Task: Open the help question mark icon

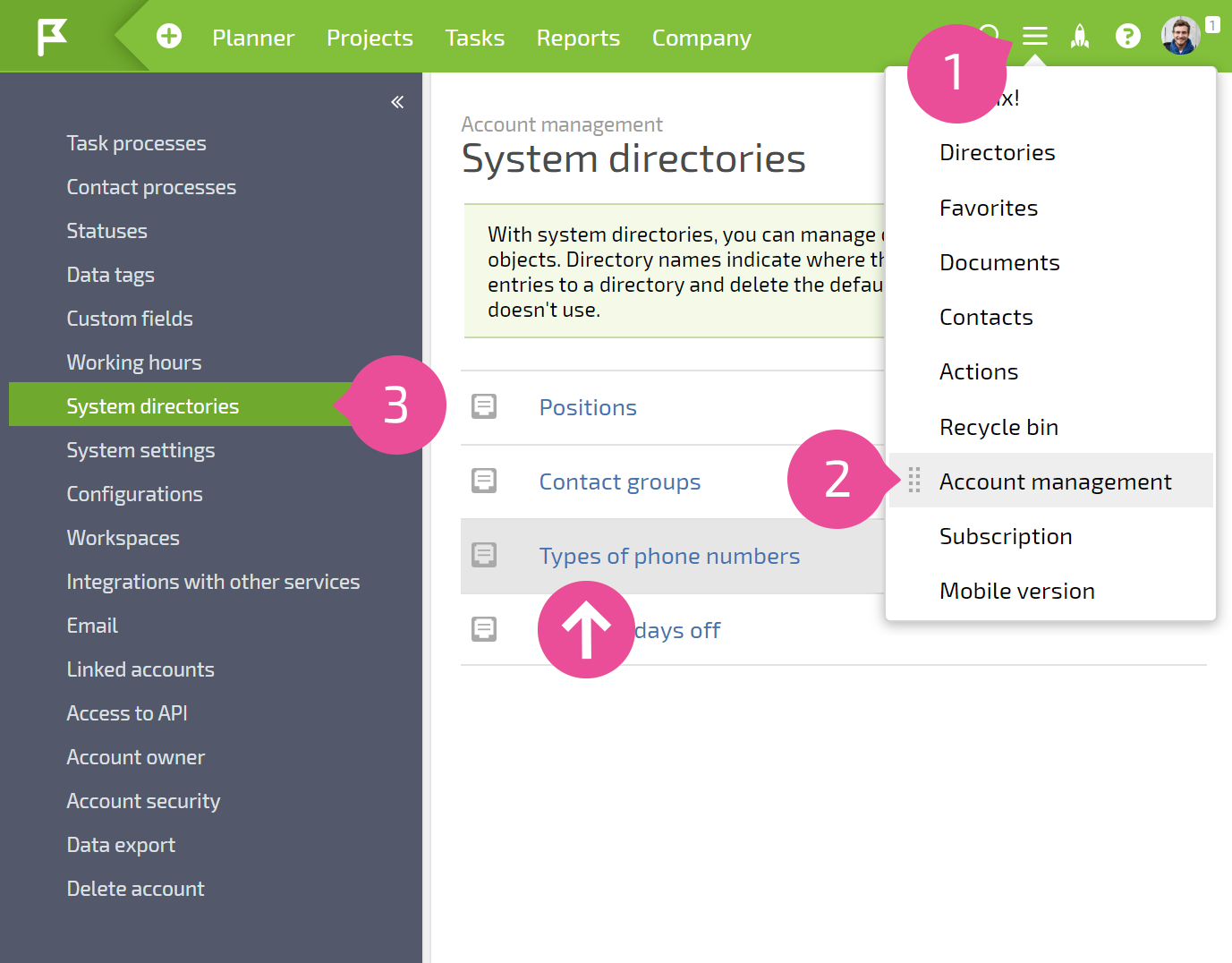Action: (1128, 36)
